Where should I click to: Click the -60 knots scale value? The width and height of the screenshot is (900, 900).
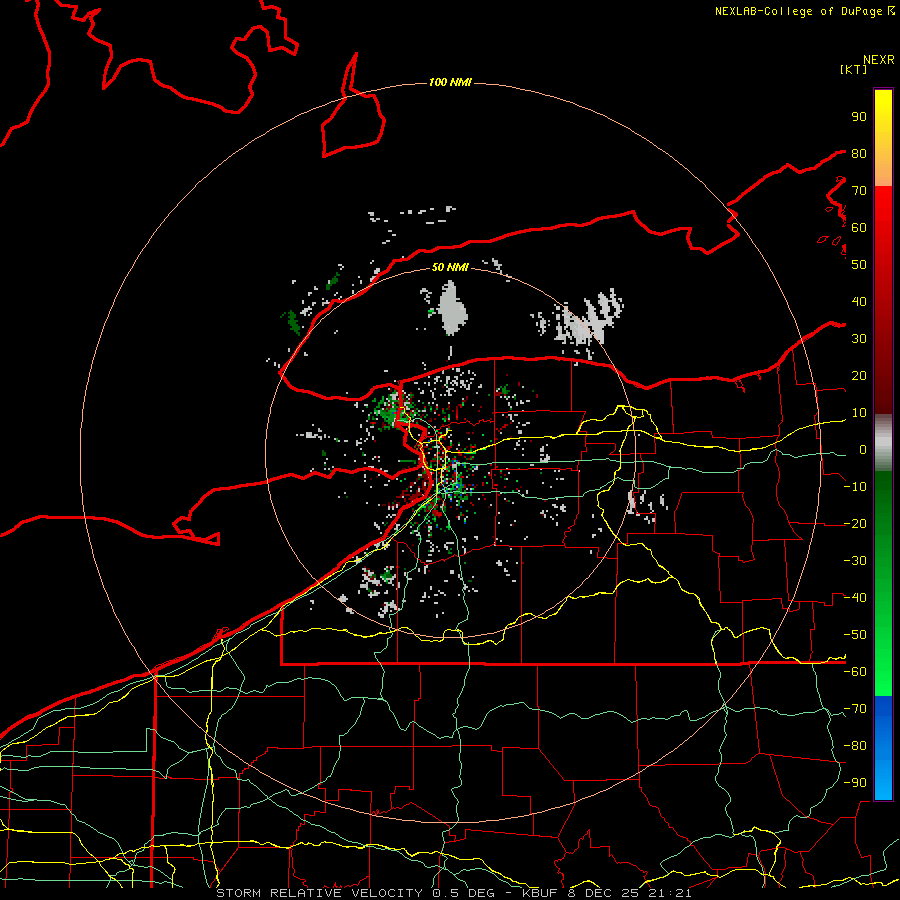pyautogui.click(x=855, y=672)
